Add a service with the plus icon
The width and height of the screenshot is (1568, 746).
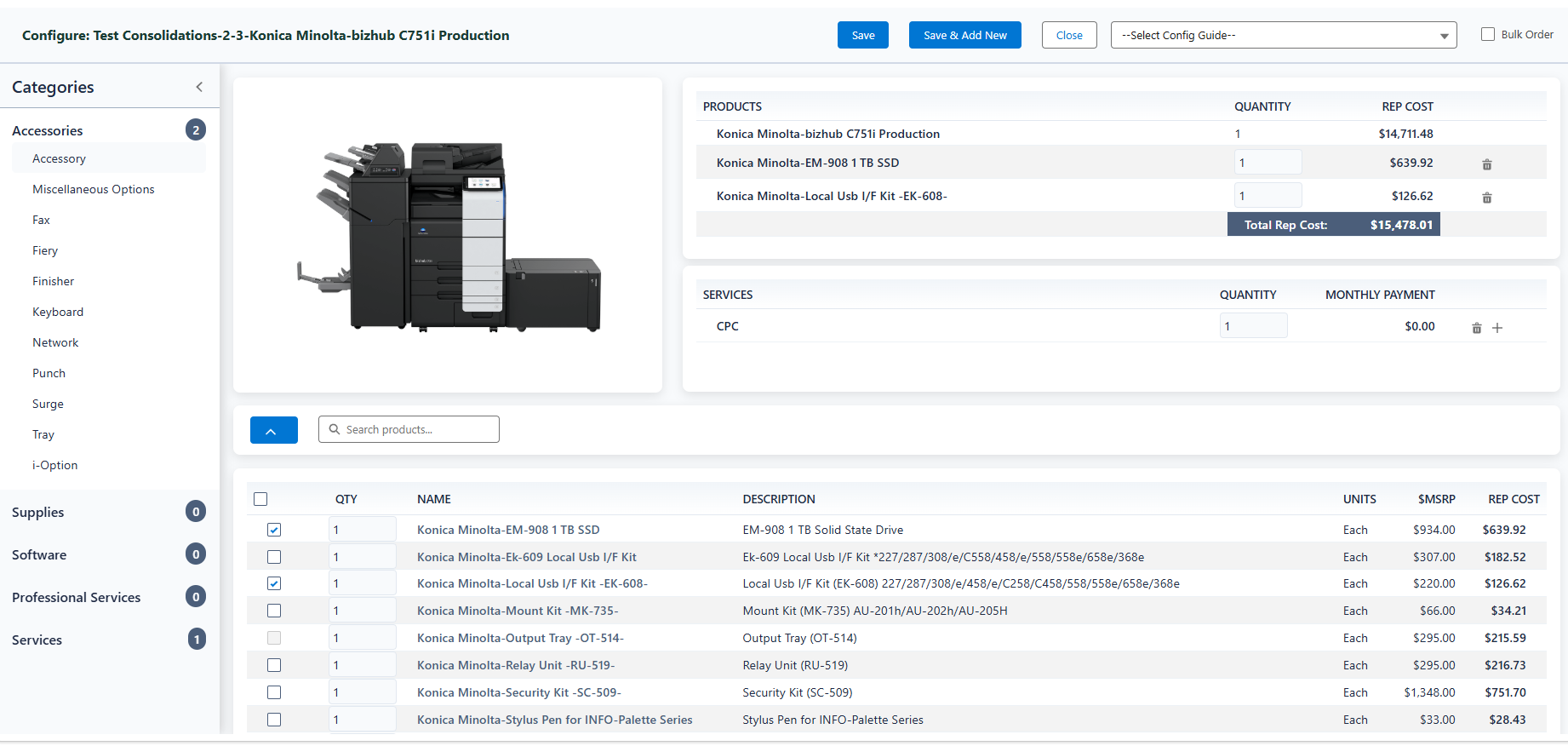tap(1497, 328)
